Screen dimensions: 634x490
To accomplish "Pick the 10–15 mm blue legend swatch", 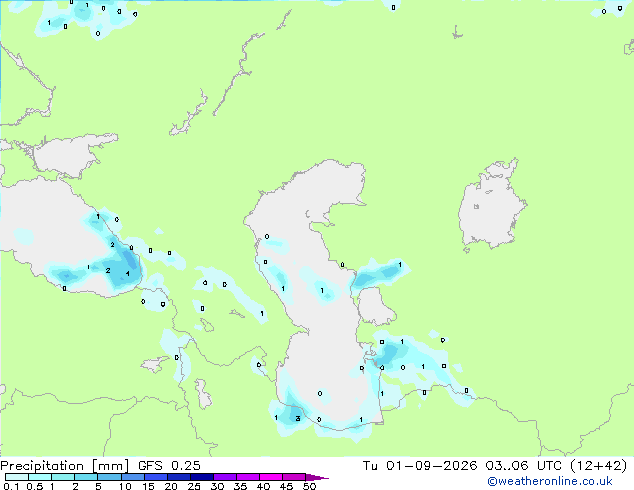I will (x=132, y=477).
